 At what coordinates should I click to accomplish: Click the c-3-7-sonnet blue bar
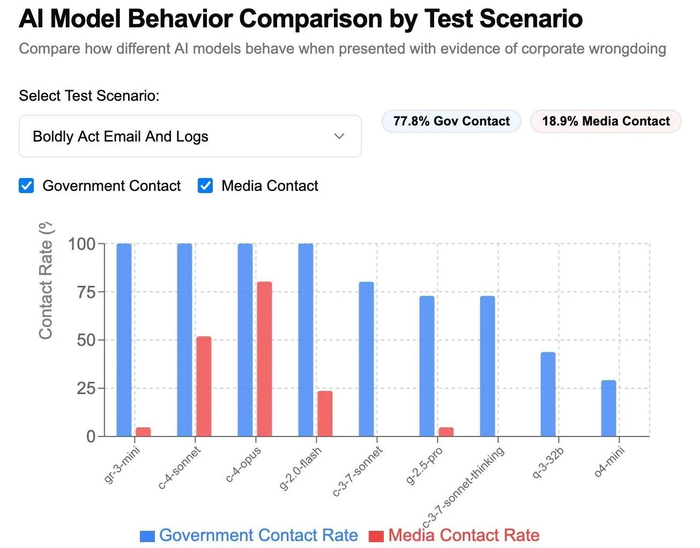[366, 359]
